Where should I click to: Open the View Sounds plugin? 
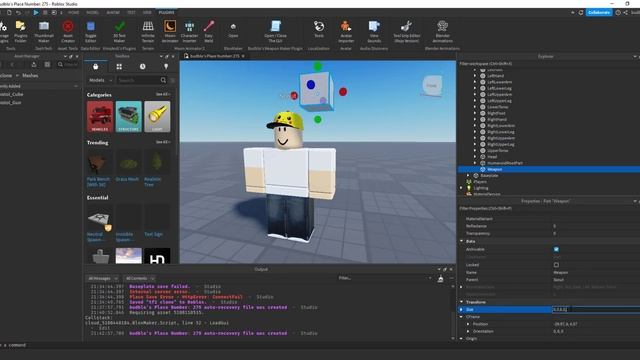[374, 31]
